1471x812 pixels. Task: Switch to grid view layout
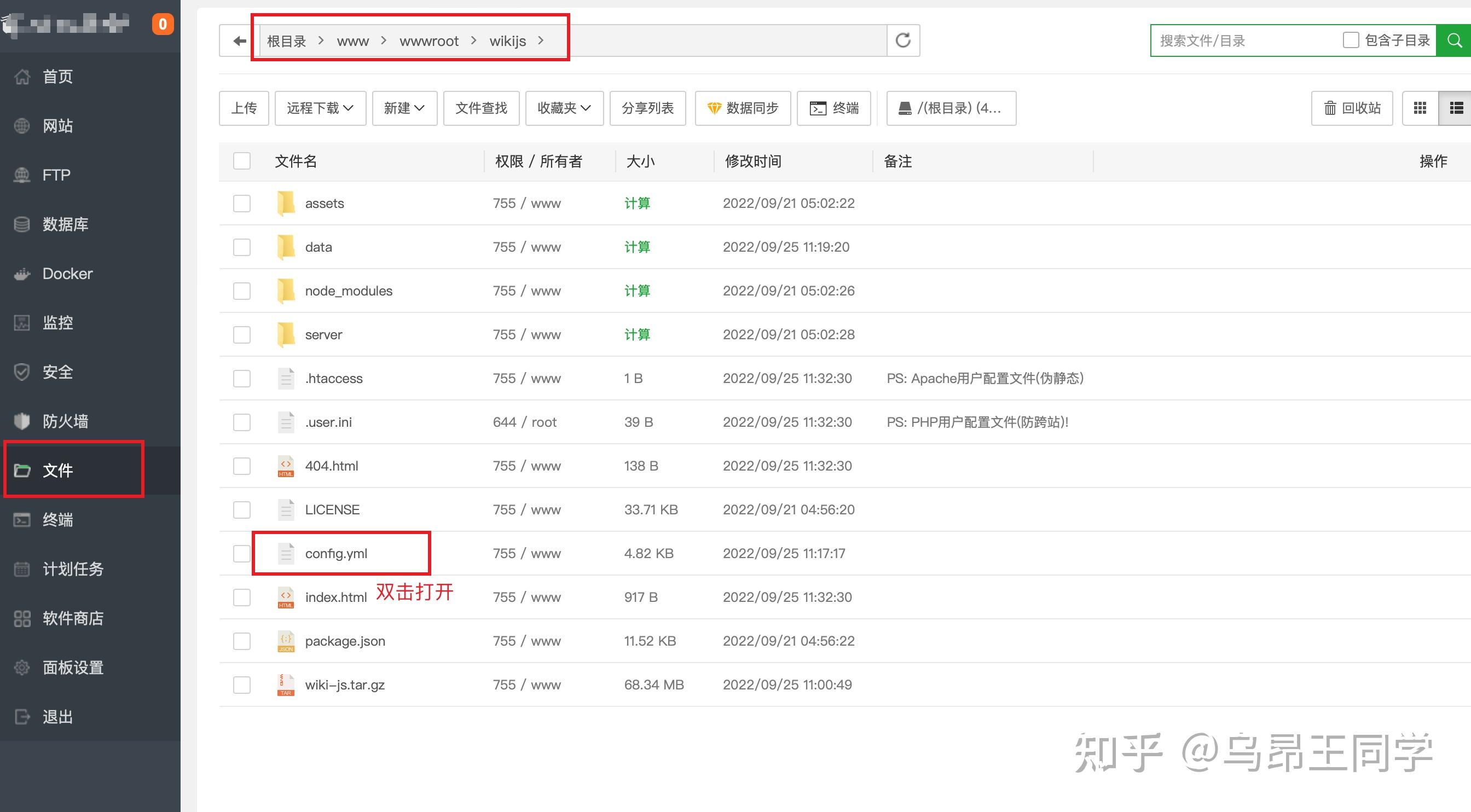1420,108
